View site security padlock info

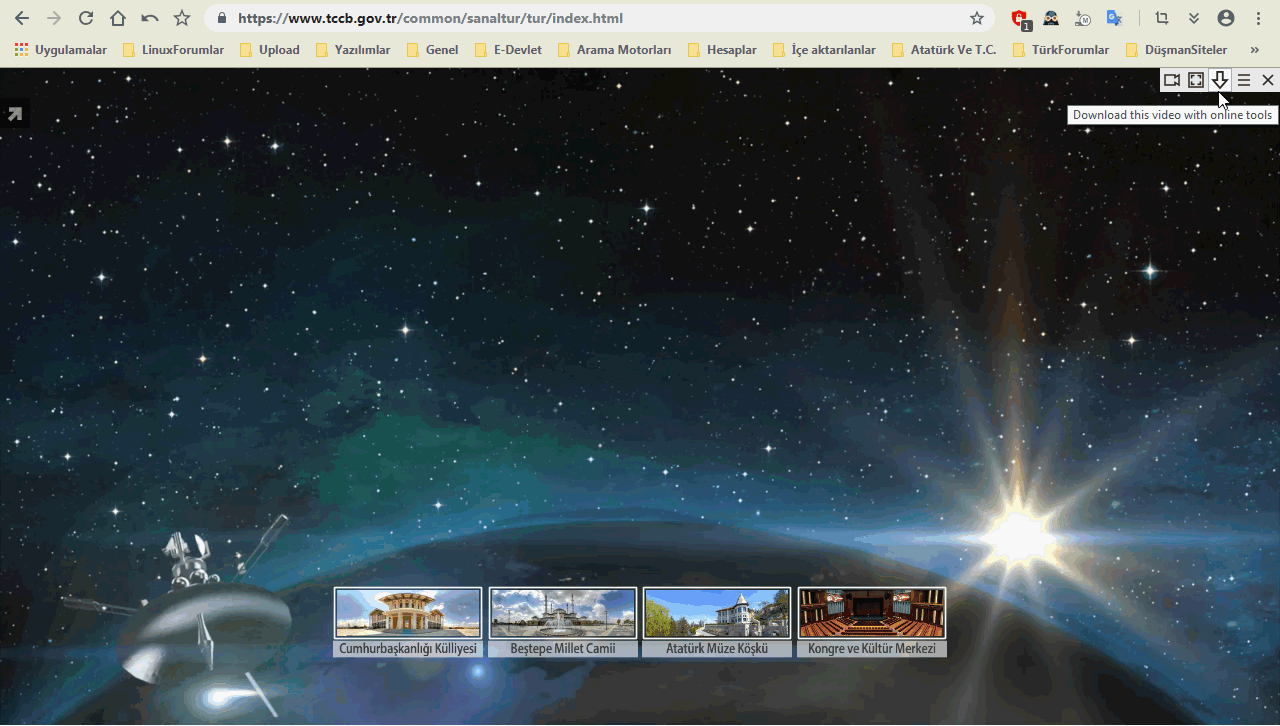(x=222, y=18)
